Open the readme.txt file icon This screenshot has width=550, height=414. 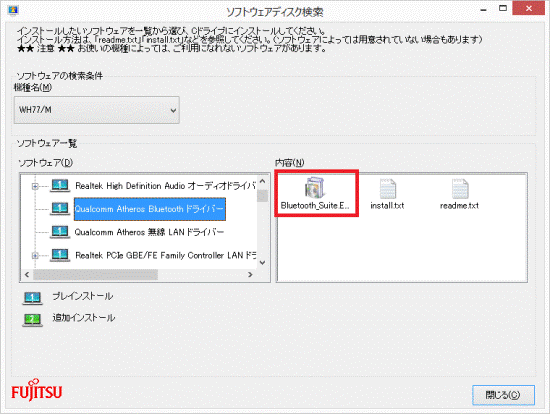[x=460, y=189]
